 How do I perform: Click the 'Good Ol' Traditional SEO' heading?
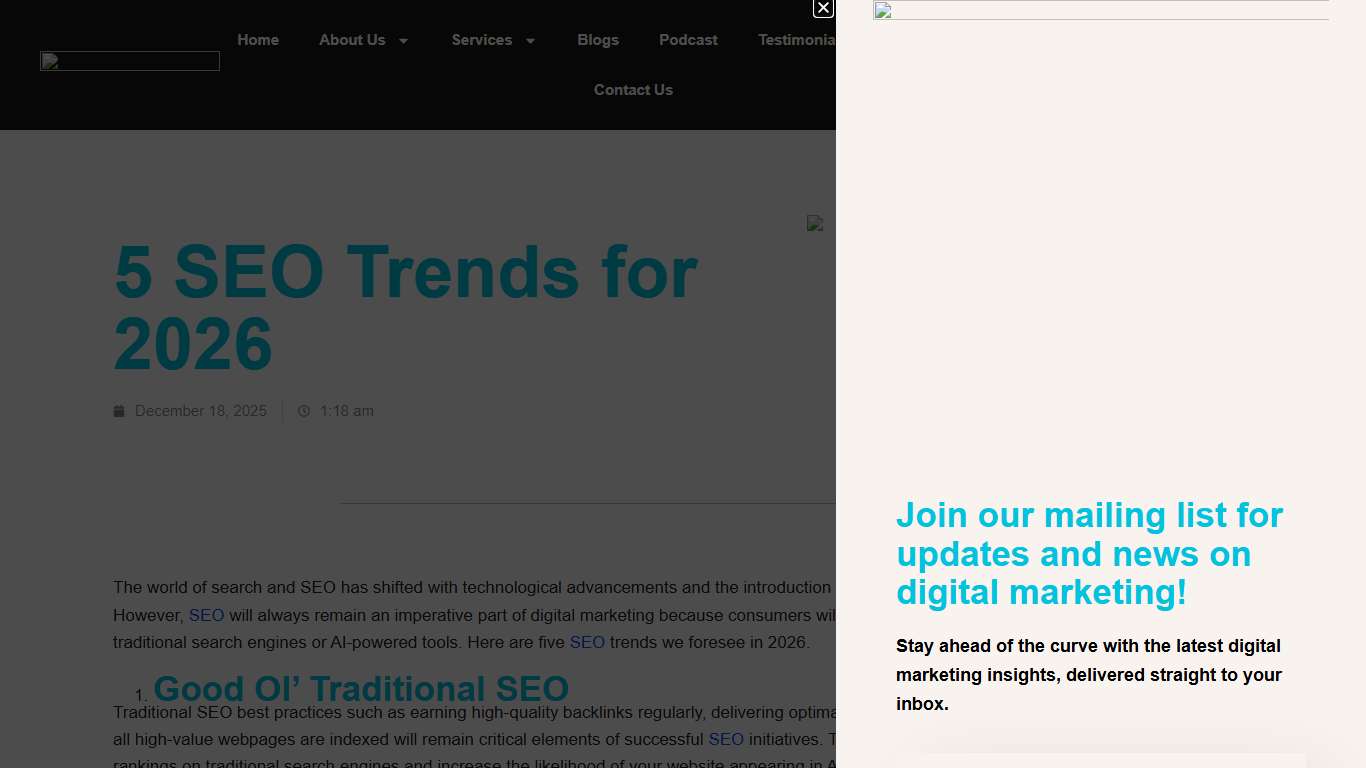[x=361, y=689]
